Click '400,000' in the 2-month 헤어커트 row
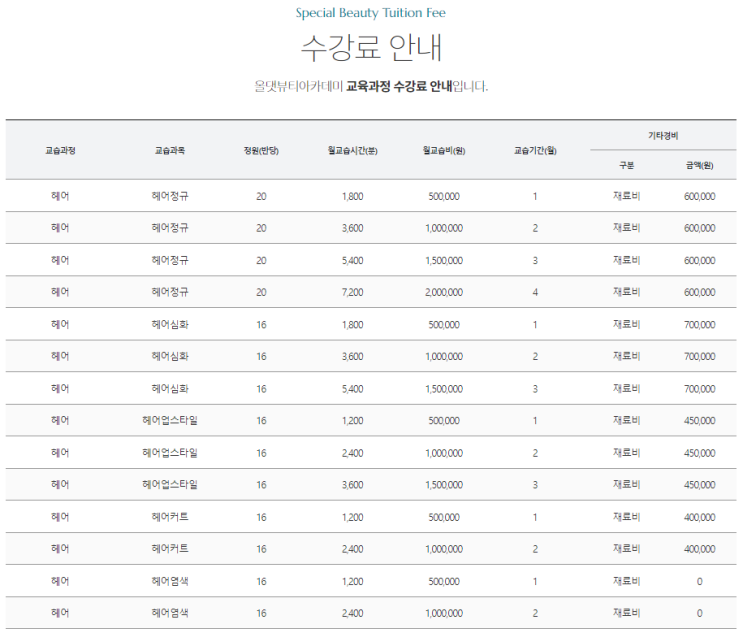This screenshot has width=743, height=633. coord(699,549)
